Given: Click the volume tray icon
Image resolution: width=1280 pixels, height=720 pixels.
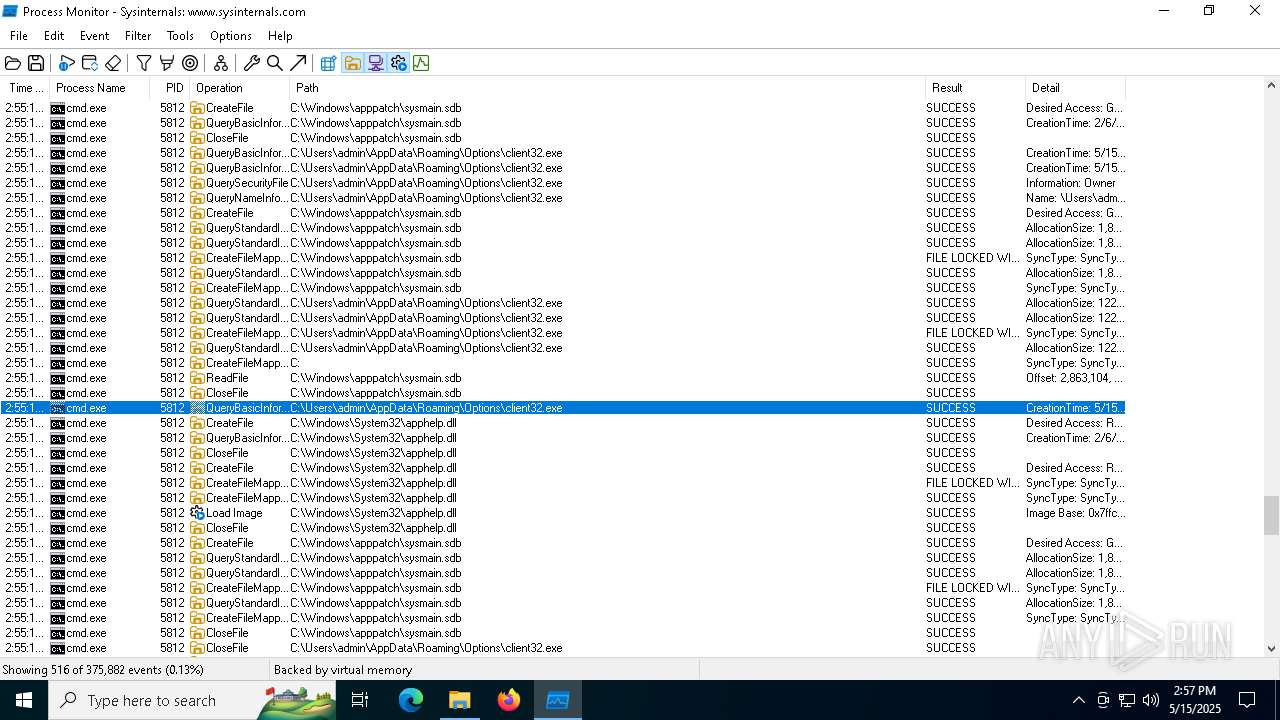Looking at the screenshot, I should (1151, 700).
